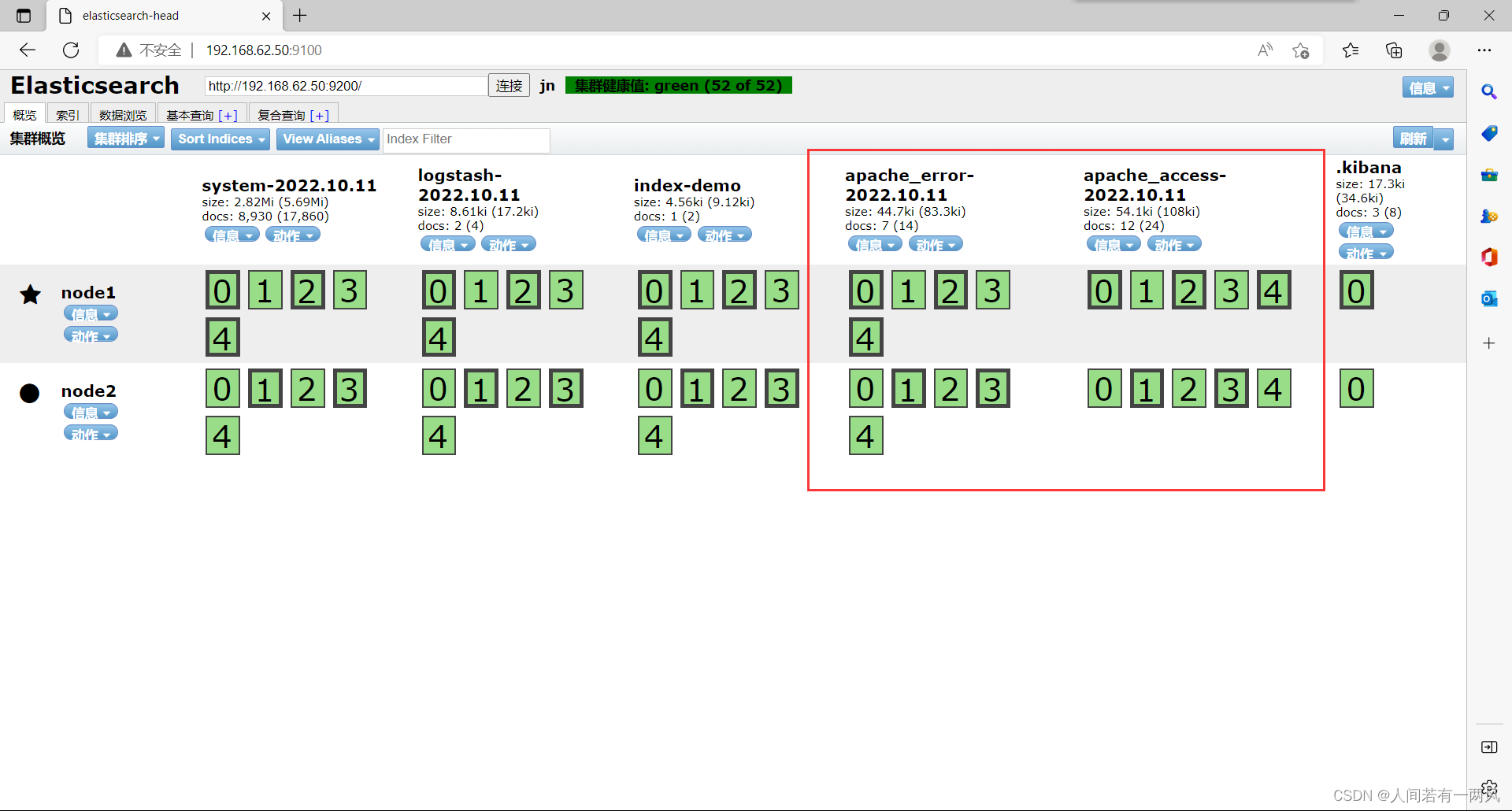Viewport: 1512px width, 811px height.
Task: Click the green cluster health indicator
Action: [x=679, y=86]
